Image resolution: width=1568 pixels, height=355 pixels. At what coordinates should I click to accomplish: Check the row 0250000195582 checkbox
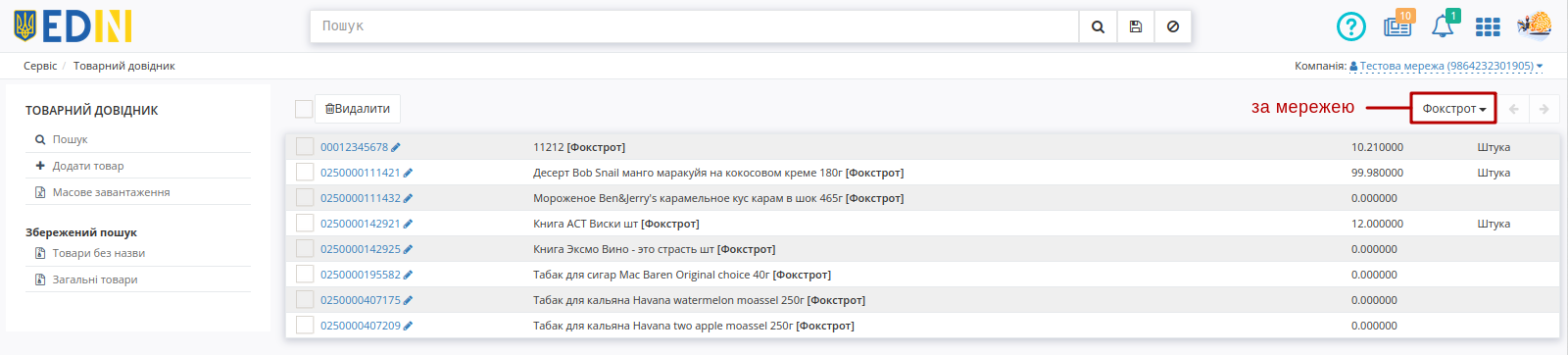[x=305, y=275]
